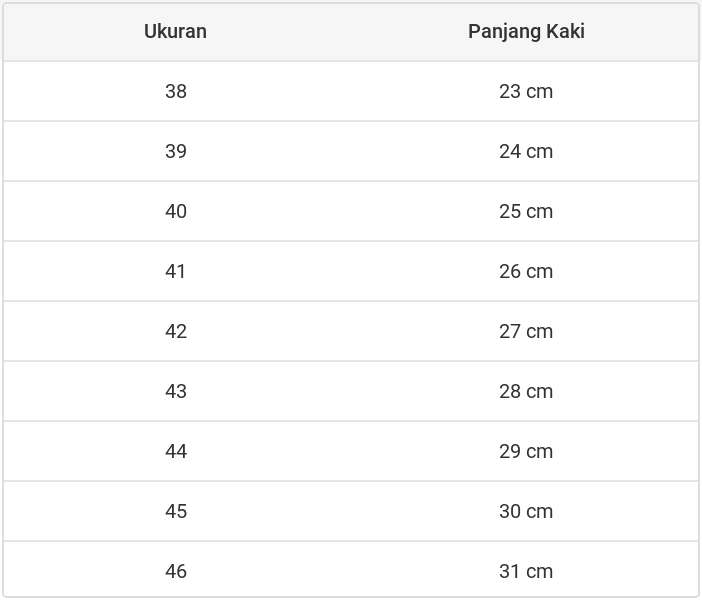Select the 23 cm cell
The width and height of the screenshot is (702, 600).
[526, 91]
